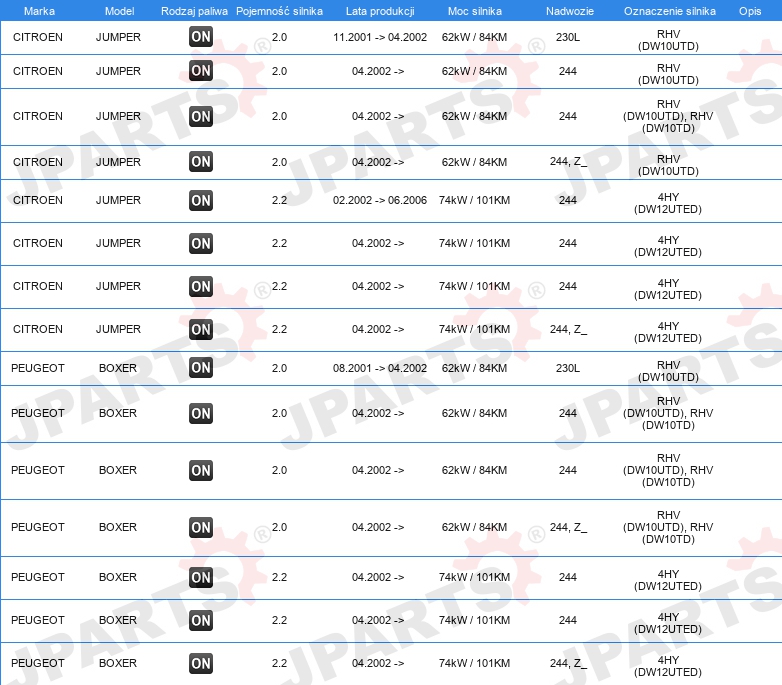This screenshot has height=685, width=782.
Task: Click ON icon in Peugeot 2.0 244, Z_ row
Action: [x=201, y=527]
